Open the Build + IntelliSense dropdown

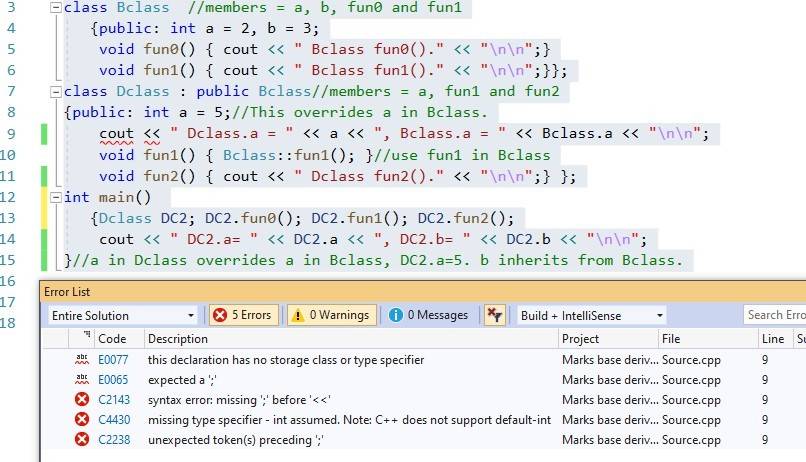(x=591, y=315)
